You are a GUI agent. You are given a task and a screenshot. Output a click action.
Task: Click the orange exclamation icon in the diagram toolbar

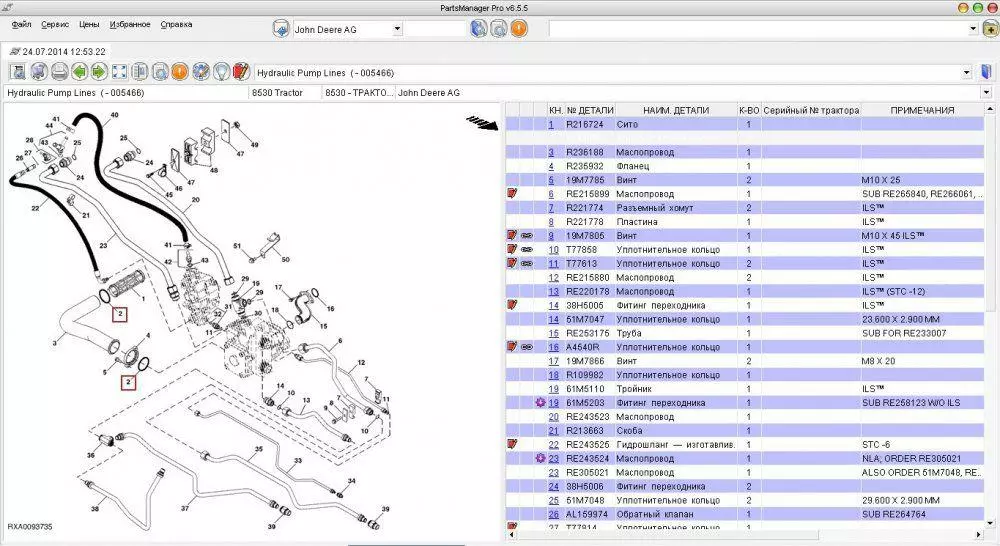click(x=179, y=72)
